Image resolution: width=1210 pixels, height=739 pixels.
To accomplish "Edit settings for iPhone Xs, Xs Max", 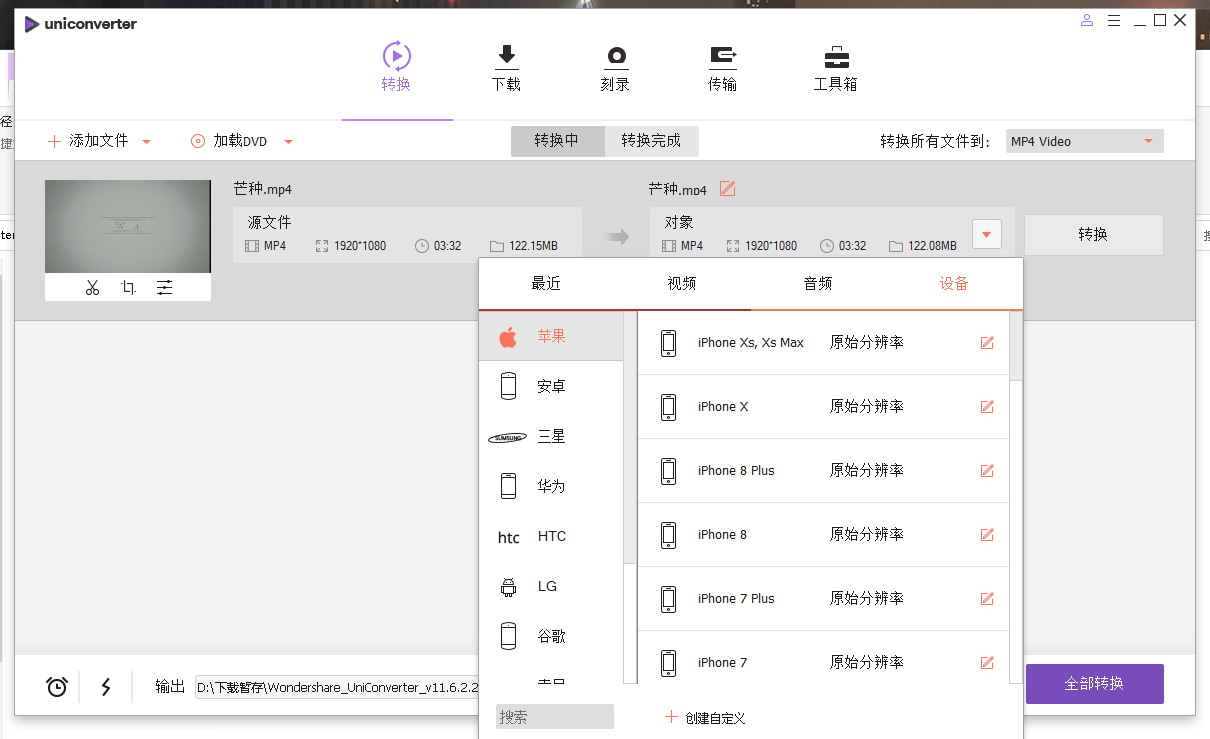I will click(x=987, y=343).
